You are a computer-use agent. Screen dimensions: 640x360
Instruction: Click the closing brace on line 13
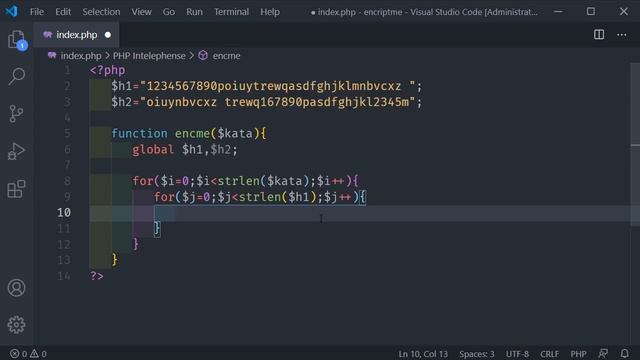coord(115,260)
